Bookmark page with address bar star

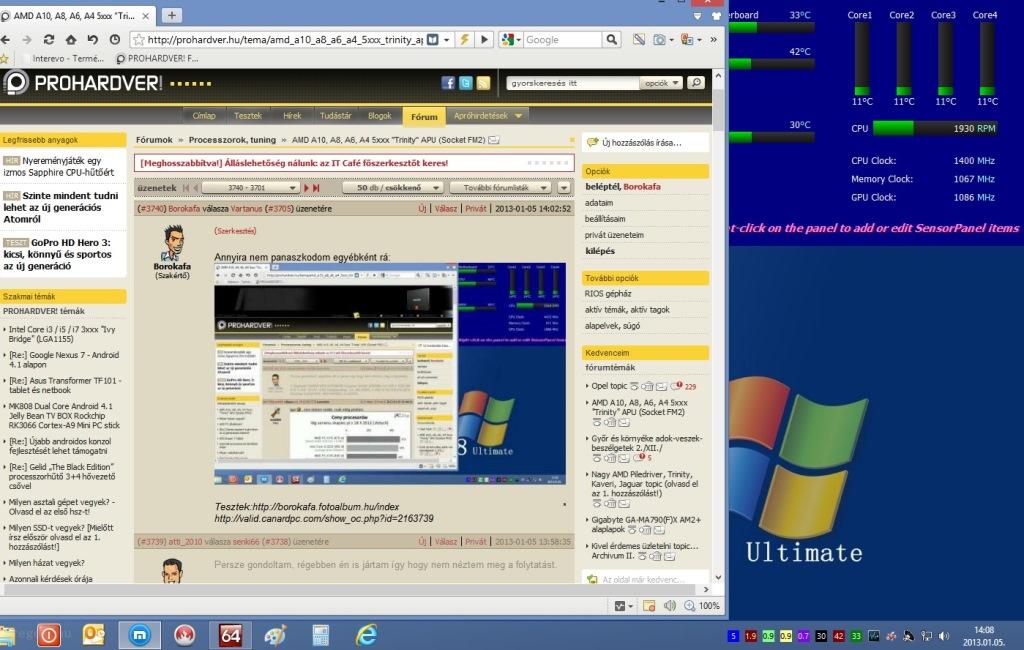coord(138,40)
